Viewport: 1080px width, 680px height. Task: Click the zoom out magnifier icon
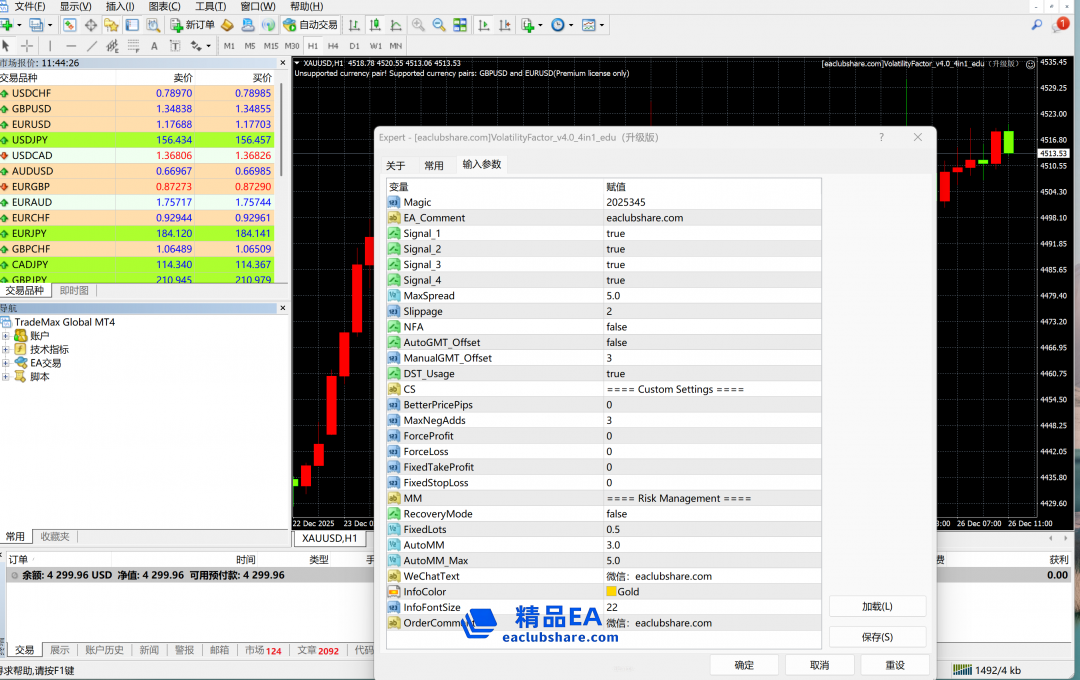coord(439,25)
